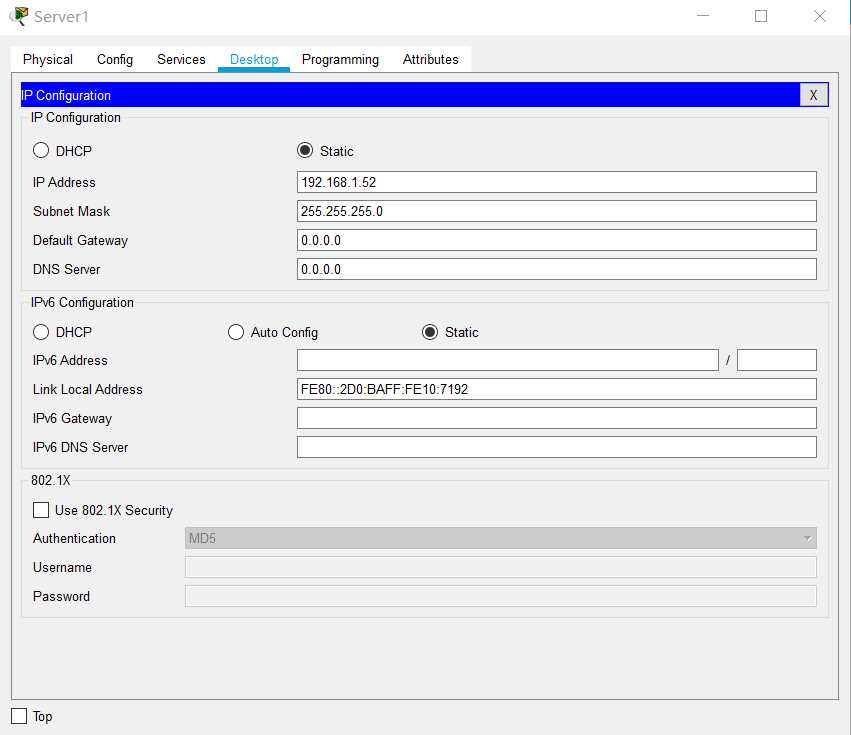Image resolution: width=851 pixels, height=735 pixels.
Task: Open the Config tab
Action: 115,59
